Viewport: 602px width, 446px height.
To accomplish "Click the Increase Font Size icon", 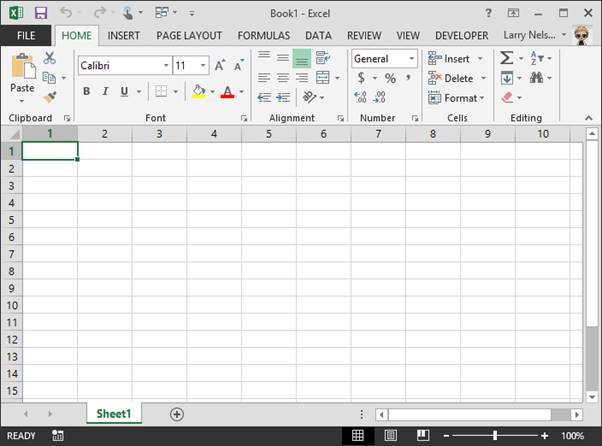I will point(220,65).
